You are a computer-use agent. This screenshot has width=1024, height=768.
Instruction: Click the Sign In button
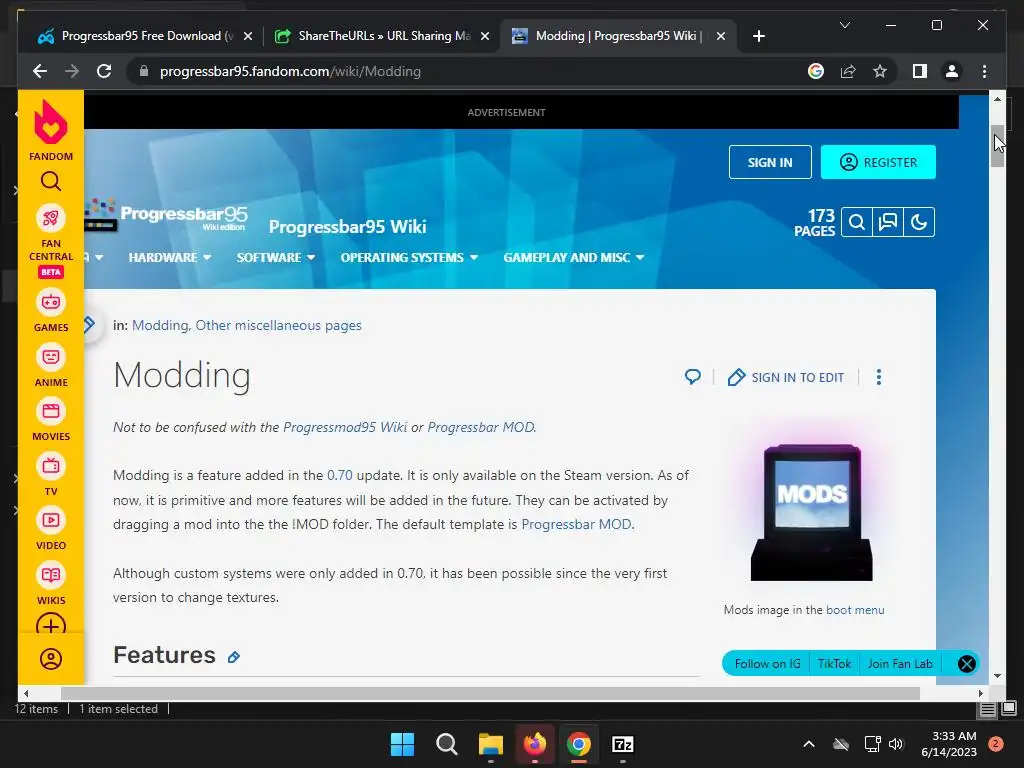(x=770, y=162)
